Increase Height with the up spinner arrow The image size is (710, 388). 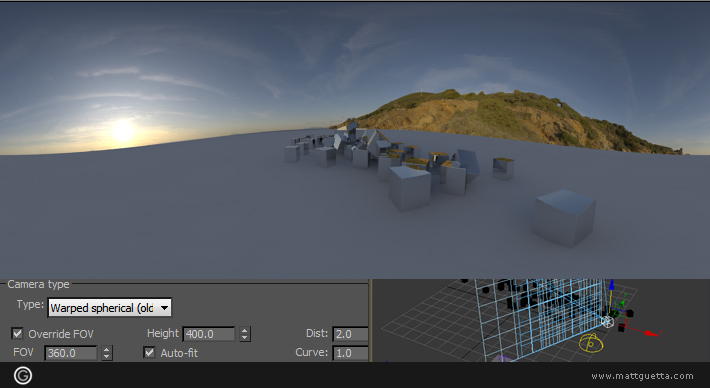click(245, 330)
